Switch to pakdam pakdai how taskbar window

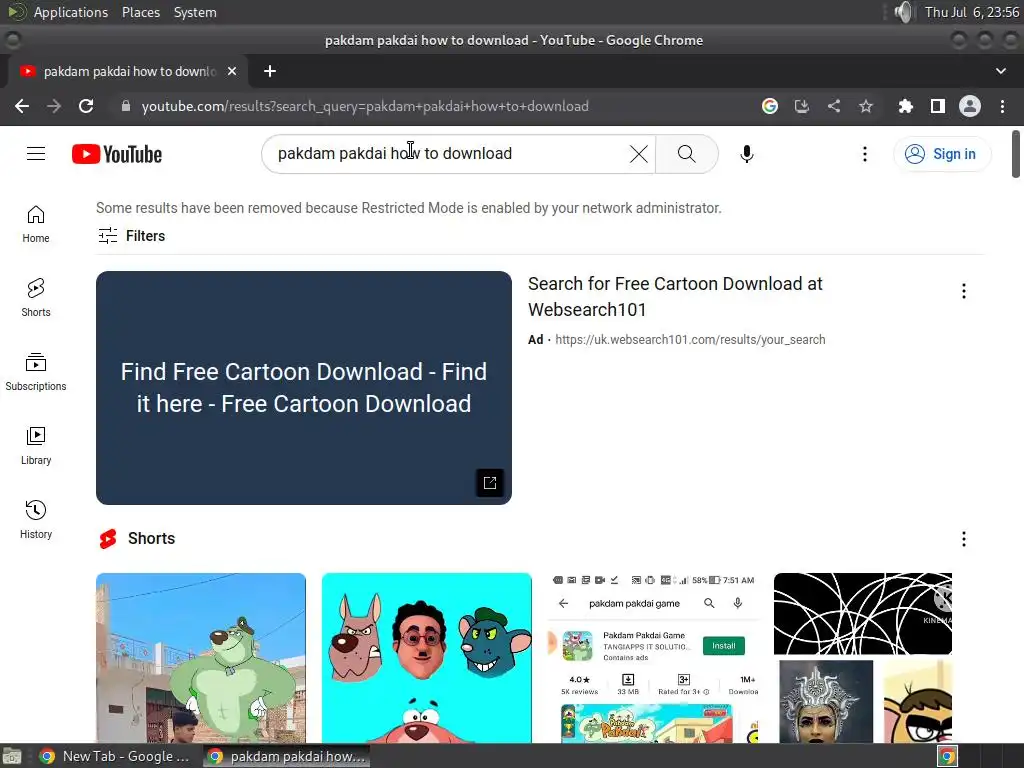286,756
